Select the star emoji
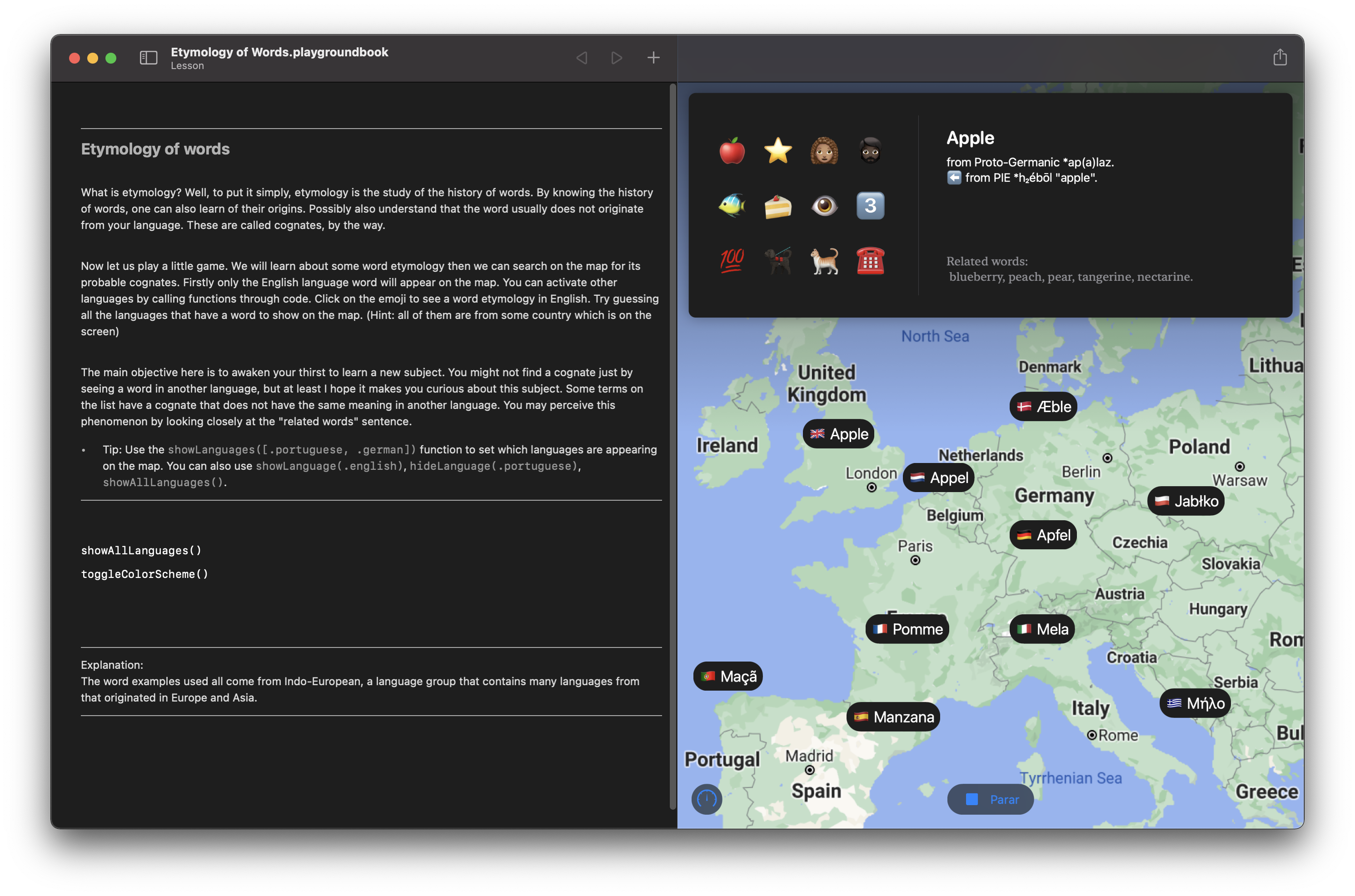 click(x=778, y=151)
